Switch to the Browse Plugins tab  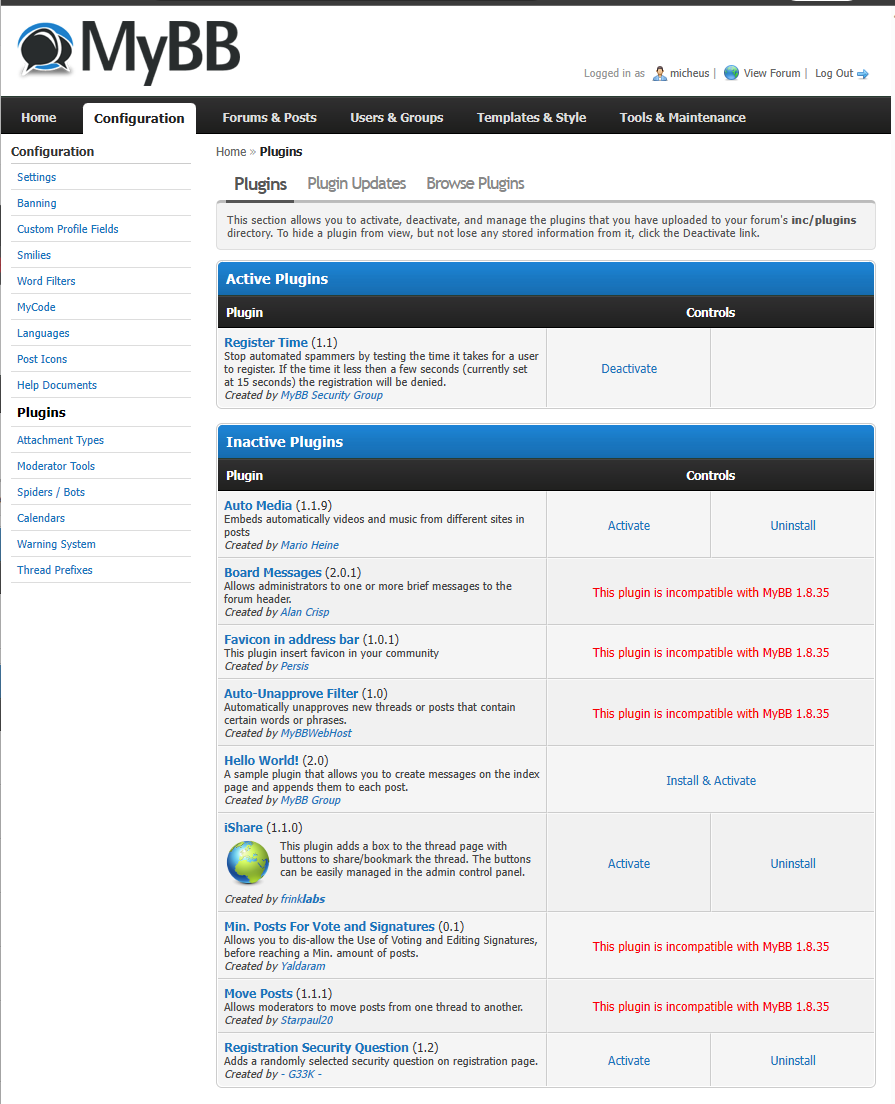pos(475,183)
